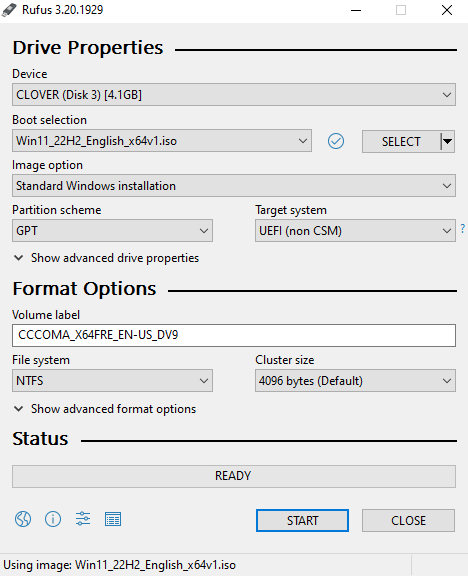Viewport: 468px width, 576px height.
Task: Open the Partition scheme GPT dropdown
Action: [112, 231]
